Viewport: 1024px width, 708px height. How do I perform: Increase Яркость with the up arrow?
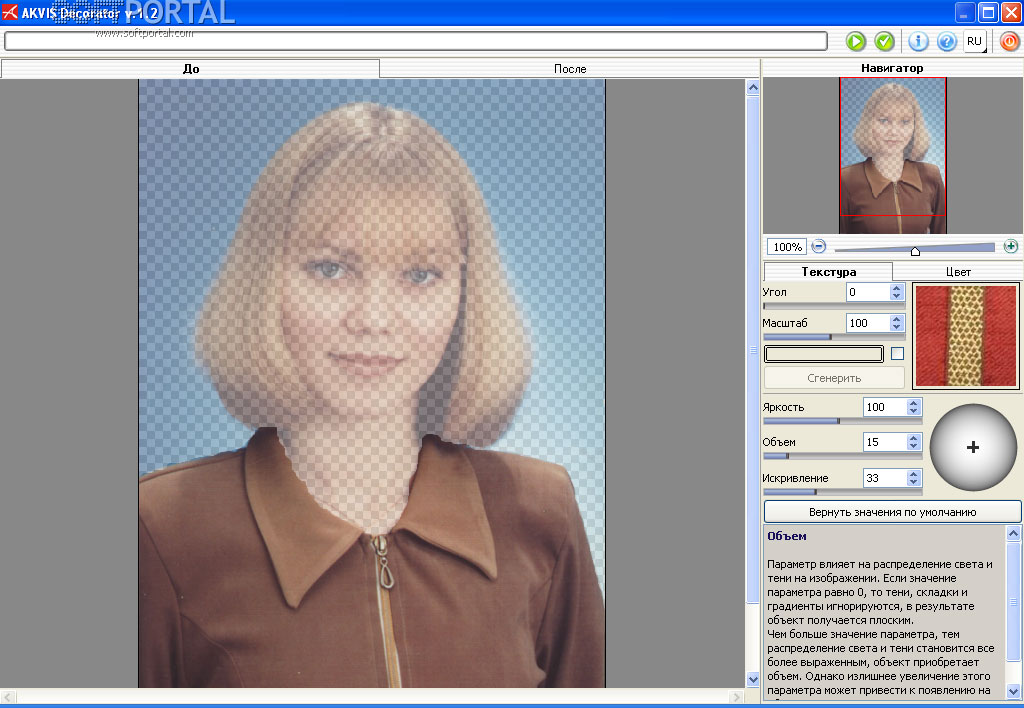(x=914, y=403)
